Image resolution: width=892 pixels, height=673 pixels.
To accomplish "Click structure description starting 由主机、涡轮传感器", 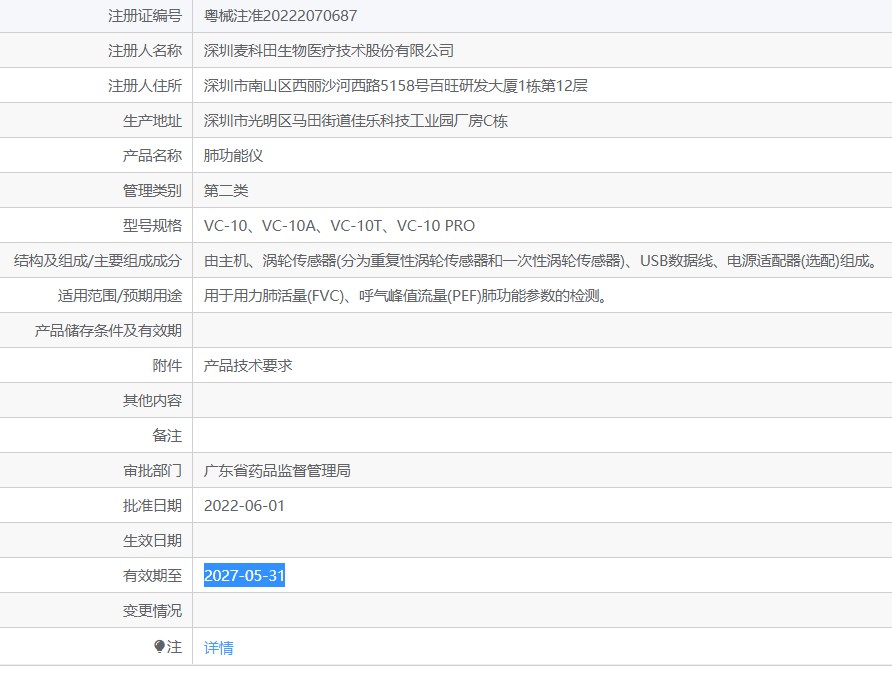I will click(541, 261).
